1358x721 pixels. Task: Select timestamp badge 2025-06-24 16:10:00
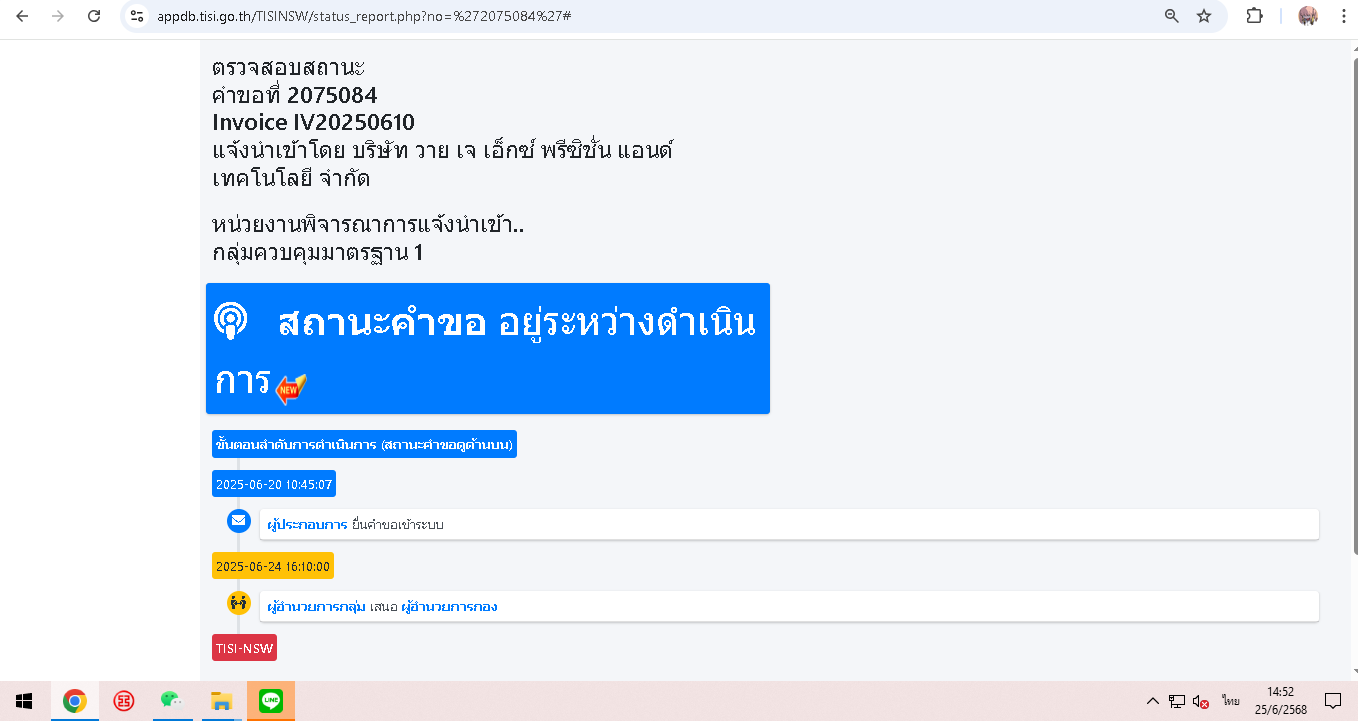pos(273,566)
